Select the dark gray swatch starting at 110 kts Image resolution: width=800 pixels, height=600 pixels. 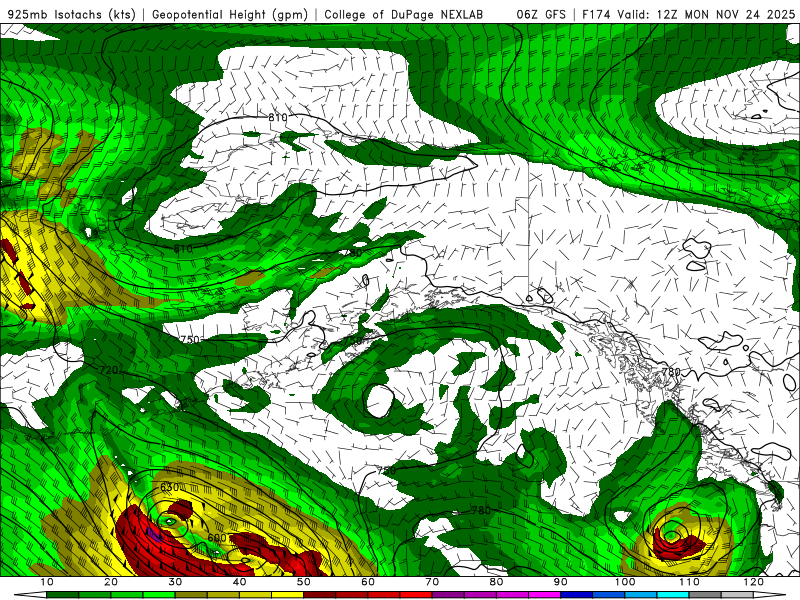(x=704, y=594)
